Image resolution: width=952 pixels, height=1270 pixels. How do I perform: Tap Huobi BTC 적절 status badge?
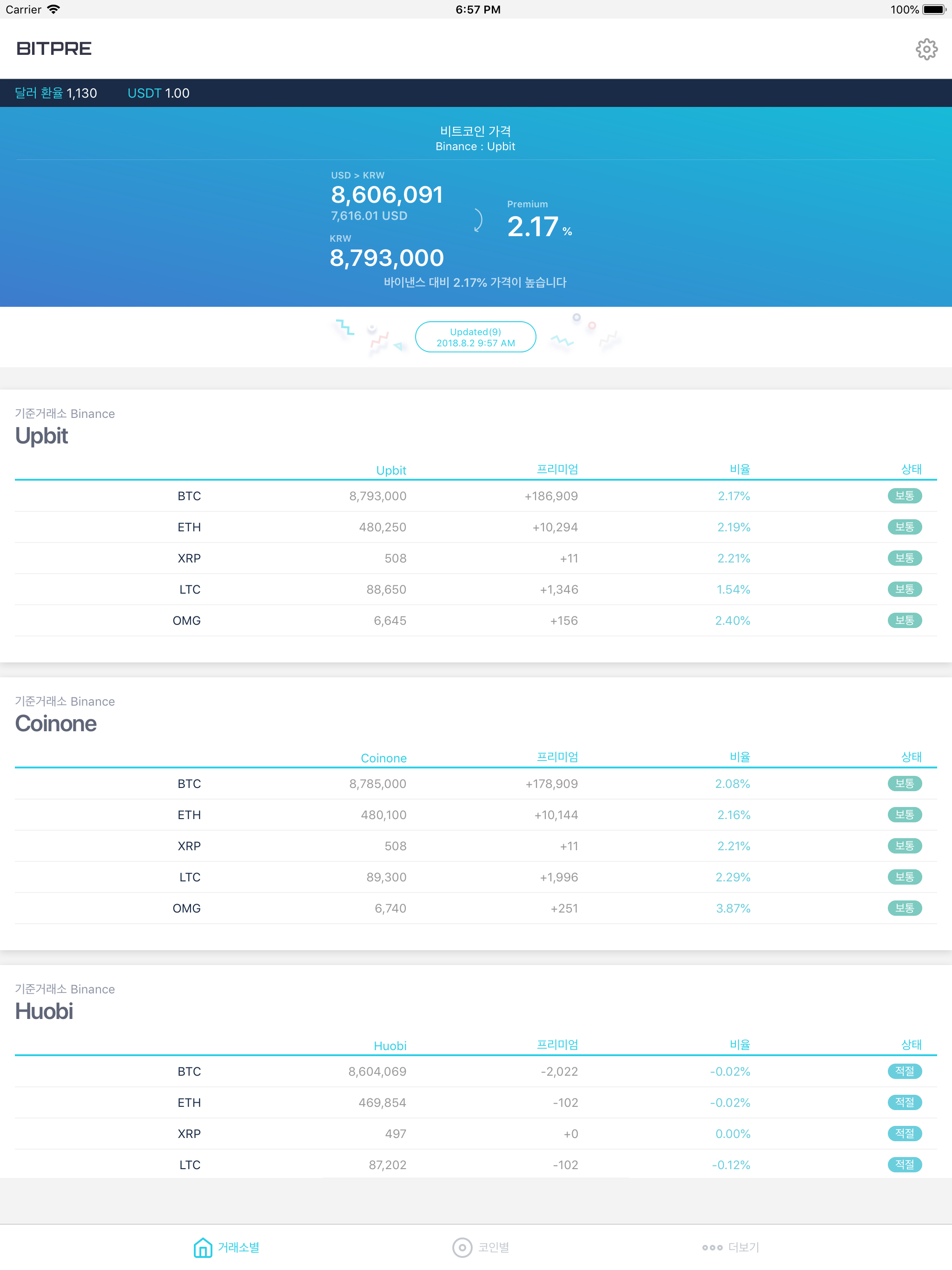pyautogui.click(x=904, y=1071)
